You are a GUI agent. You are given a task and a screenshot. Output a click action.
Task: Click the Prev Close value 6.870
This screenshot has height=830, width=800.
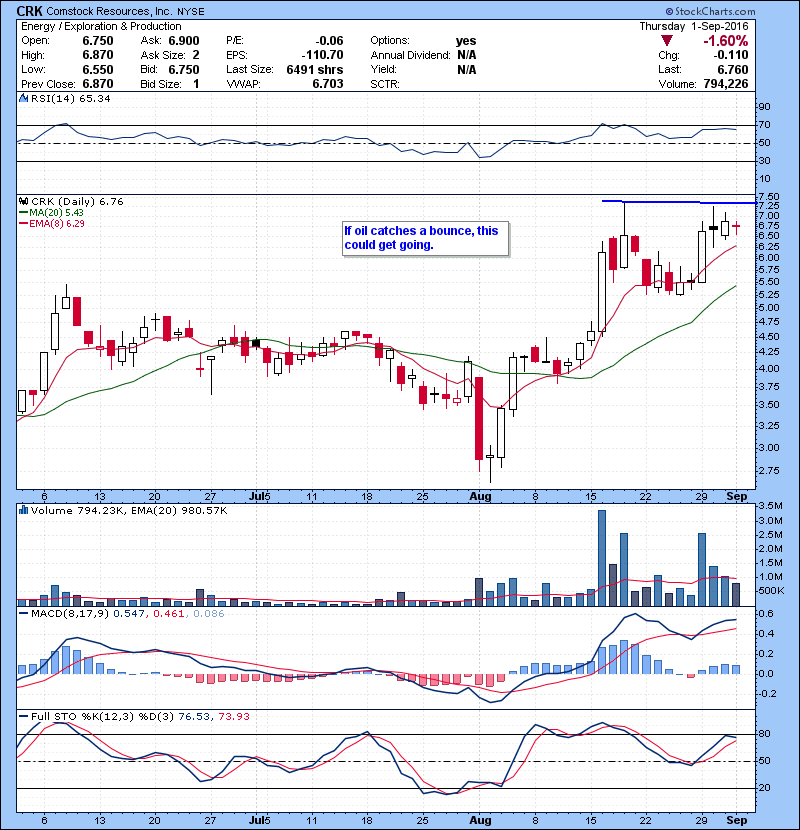click(97, 84)
